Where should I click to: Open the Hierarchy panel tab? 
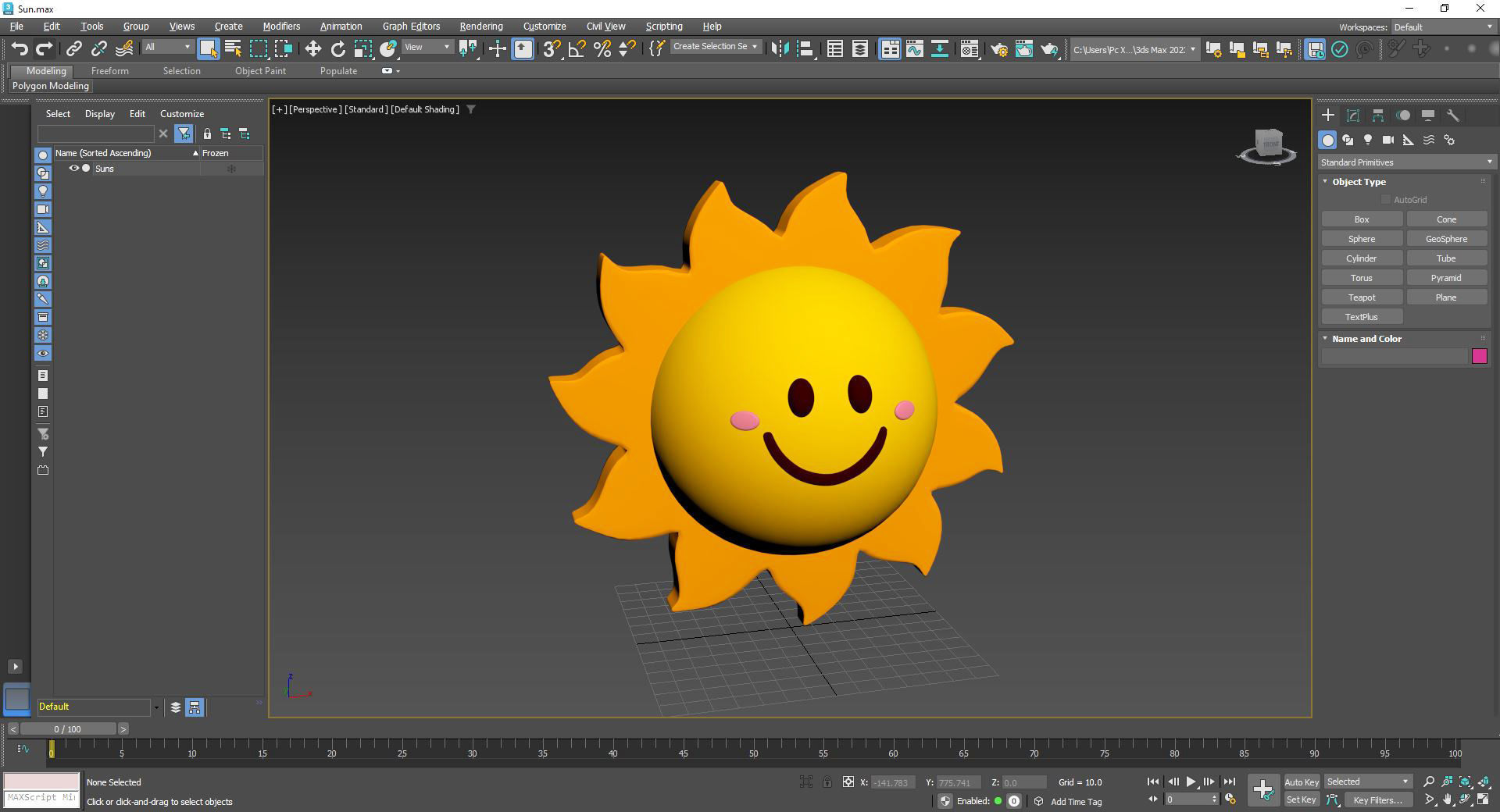[1378, 116]
